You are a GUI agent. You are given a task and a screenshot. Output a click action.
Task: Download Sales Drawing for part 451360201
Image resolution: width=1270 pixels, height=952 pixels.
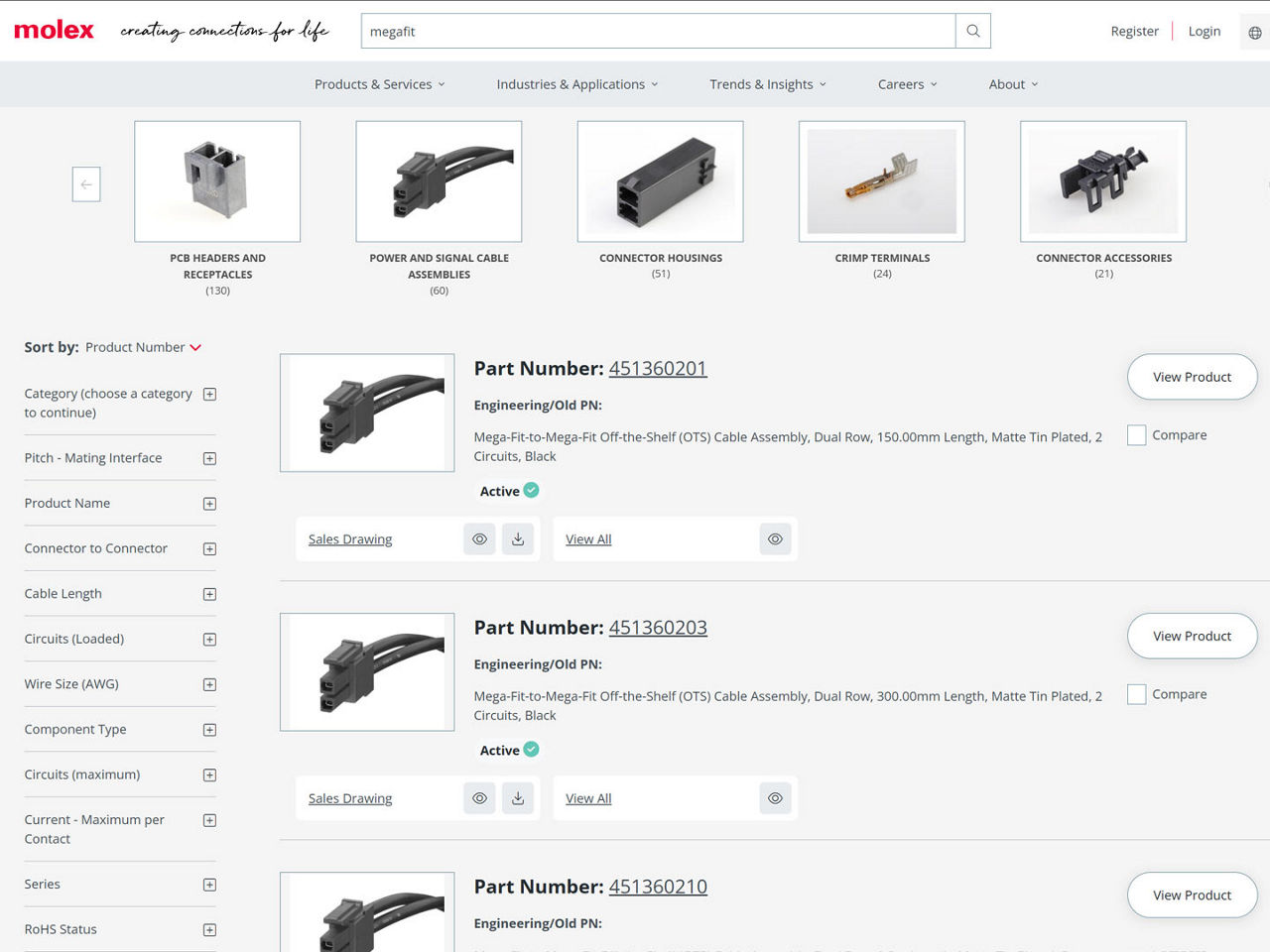(x=518, y=539)
